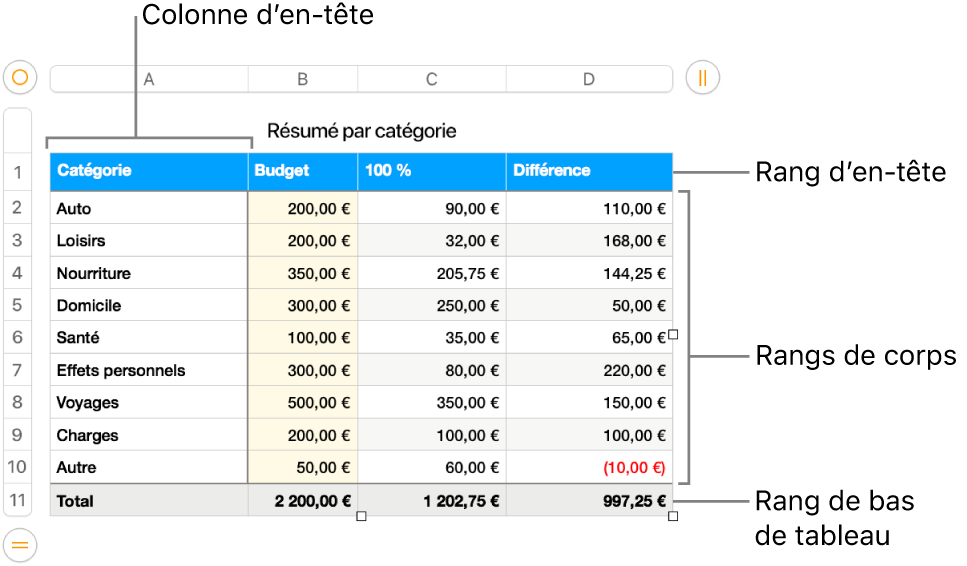Viewport: 967px width, 566px height.
Task: Click the Catégorie header cell
Action: (148, 171)
